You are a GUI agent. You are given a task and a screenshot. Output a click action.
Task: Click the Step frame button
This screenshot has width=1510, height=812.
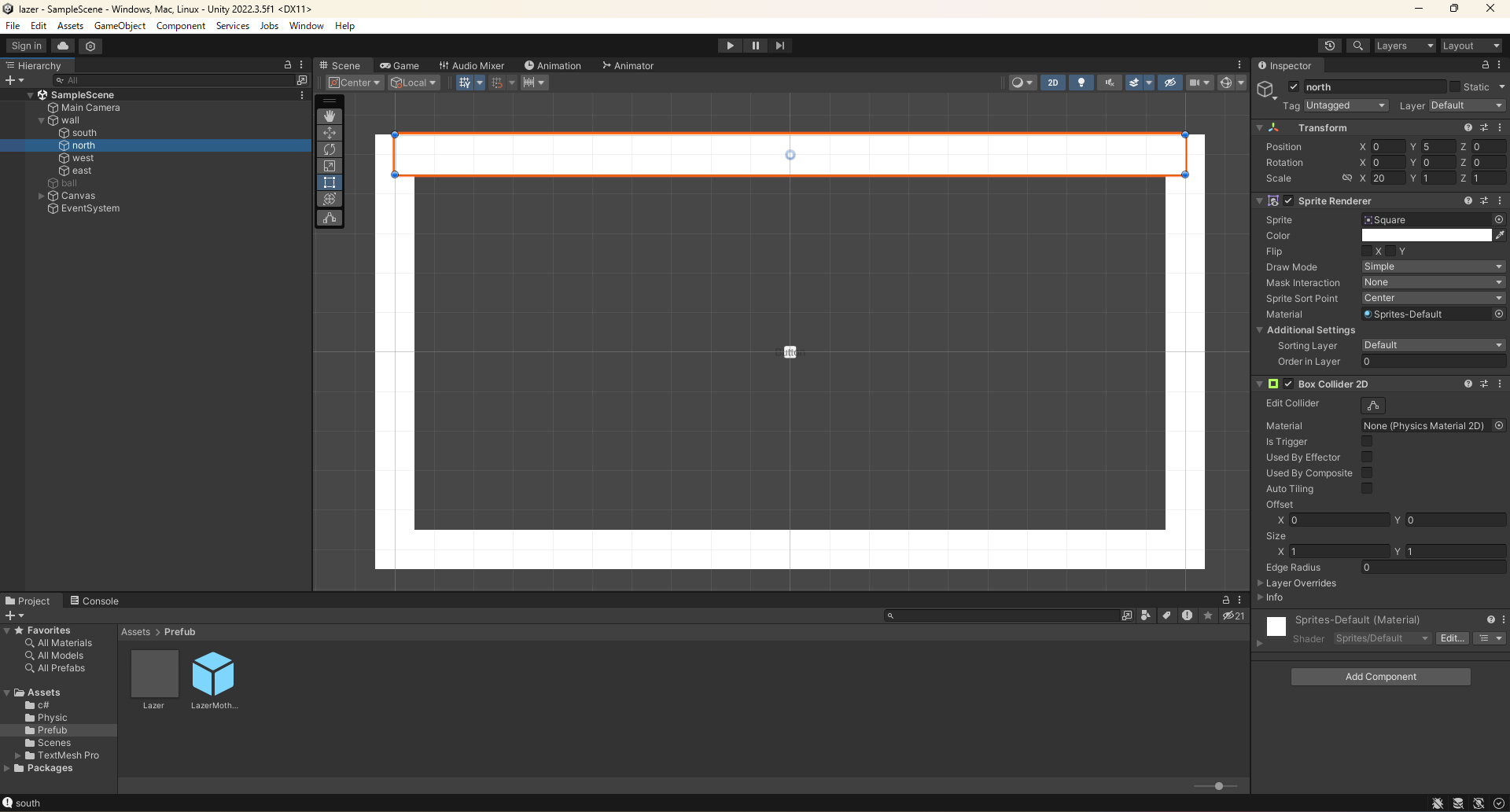coord(779,45)
